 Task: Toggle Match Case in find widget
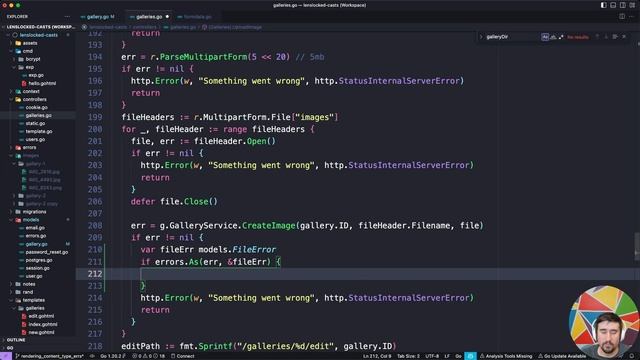click(x=545, y=37)
